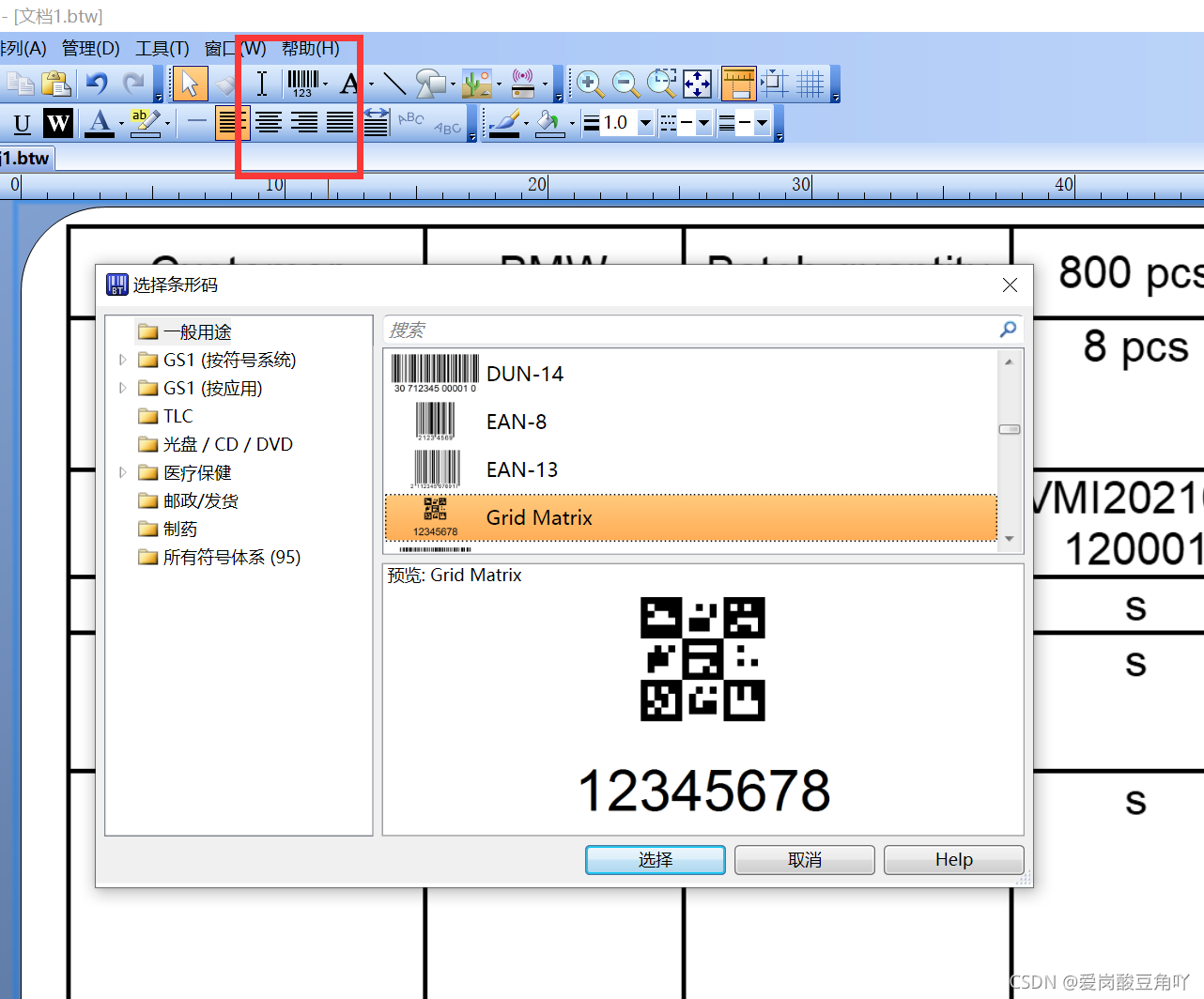Screen dimensions: 1204x999
Task: Click the barcode list scrollbar down arrow
Action: (x=1010, y=539)
